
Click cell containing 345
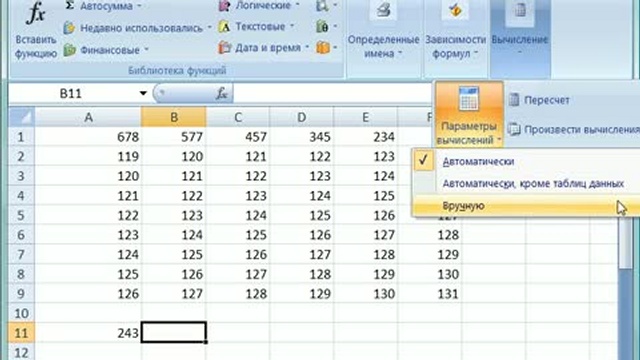[x=302, y=137]
